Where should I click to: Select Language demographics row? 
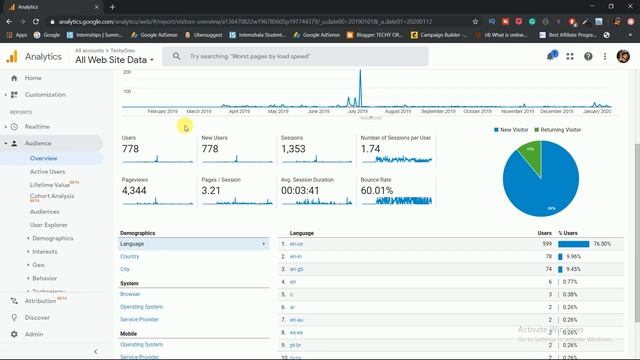193,244
